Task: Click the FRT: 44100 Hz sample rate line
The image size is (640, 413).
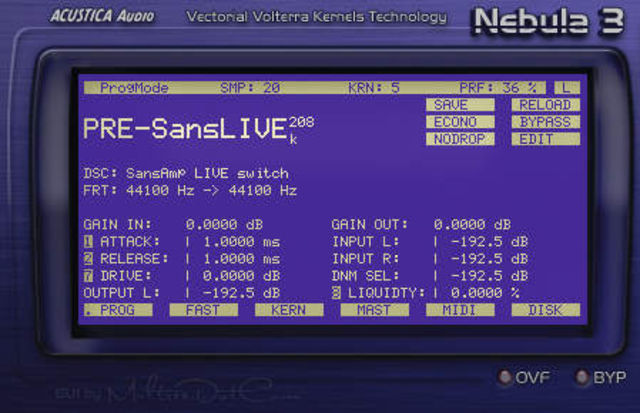Action: click(x=190, y=191)
